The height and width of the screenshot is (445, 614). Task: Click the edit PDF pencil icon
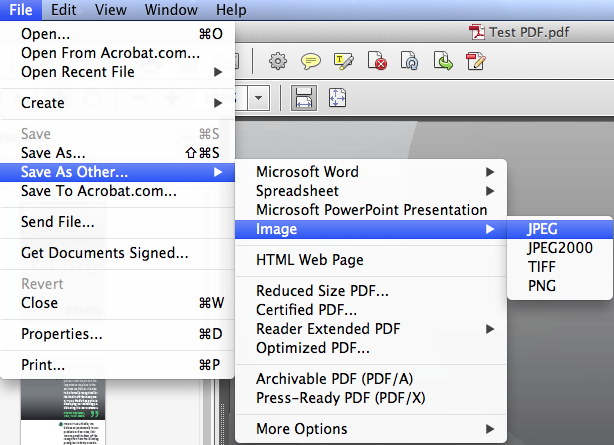pyautogui.click(x=476, y=62)
